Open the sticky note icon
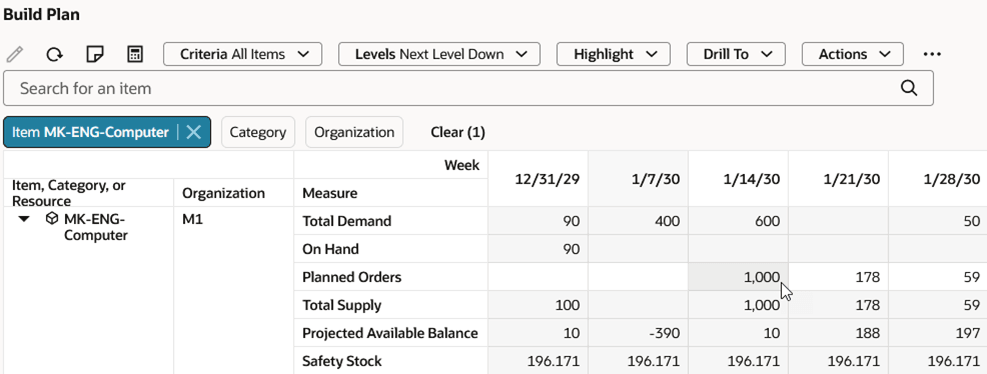 (94, 54)
